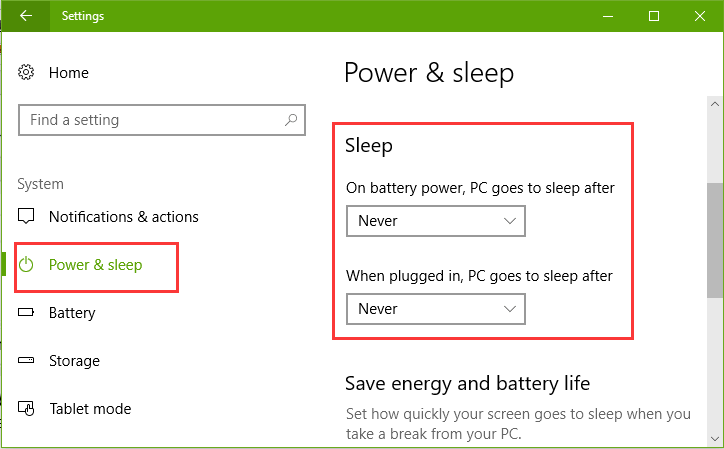The width and height of the screenshot is (724, 449).
Task: Click the magnifier icon in search box
Action: 290,120
